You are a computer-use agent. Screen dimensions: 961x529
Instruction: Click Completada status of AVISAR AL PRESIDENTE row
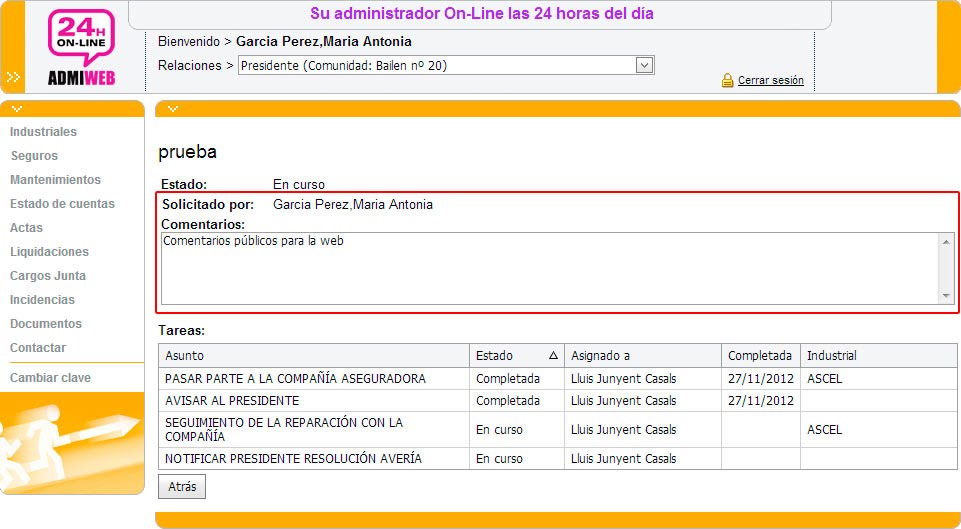pyautogui.click(x=508, y=401)
